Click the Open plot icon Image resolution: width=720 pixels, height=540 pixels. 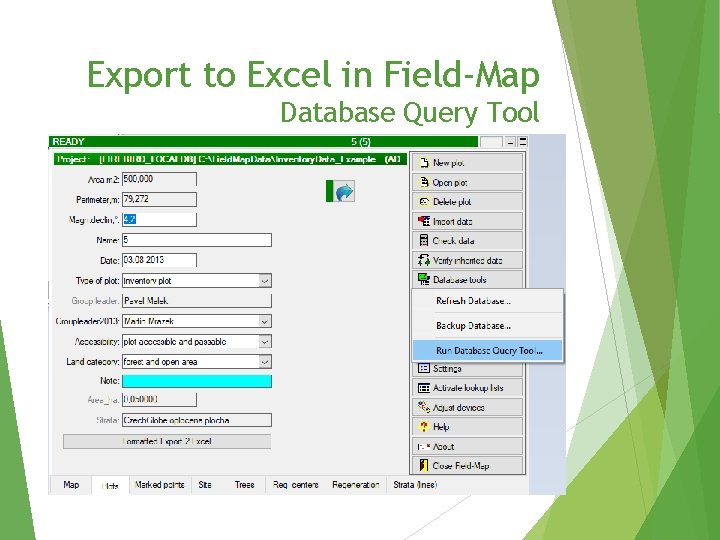(424, 182)
